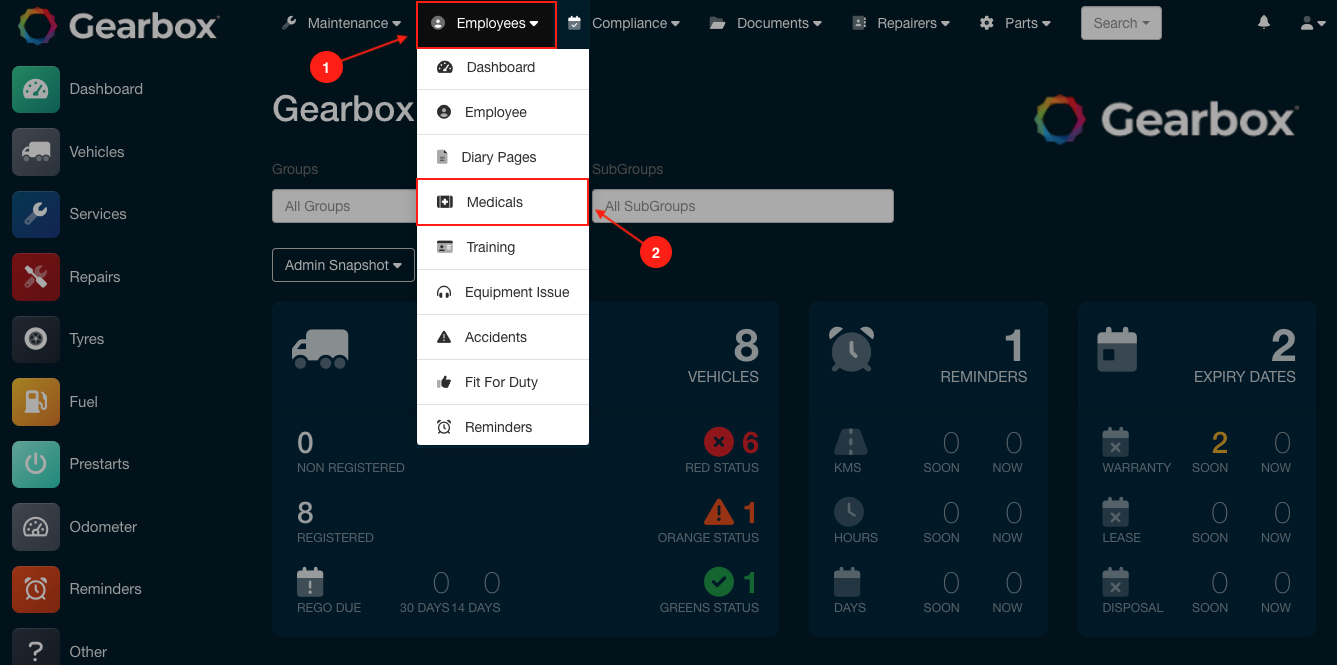Click the green status check icon
This screenshot has height=665, width=1337.
(x=719, y=581)
